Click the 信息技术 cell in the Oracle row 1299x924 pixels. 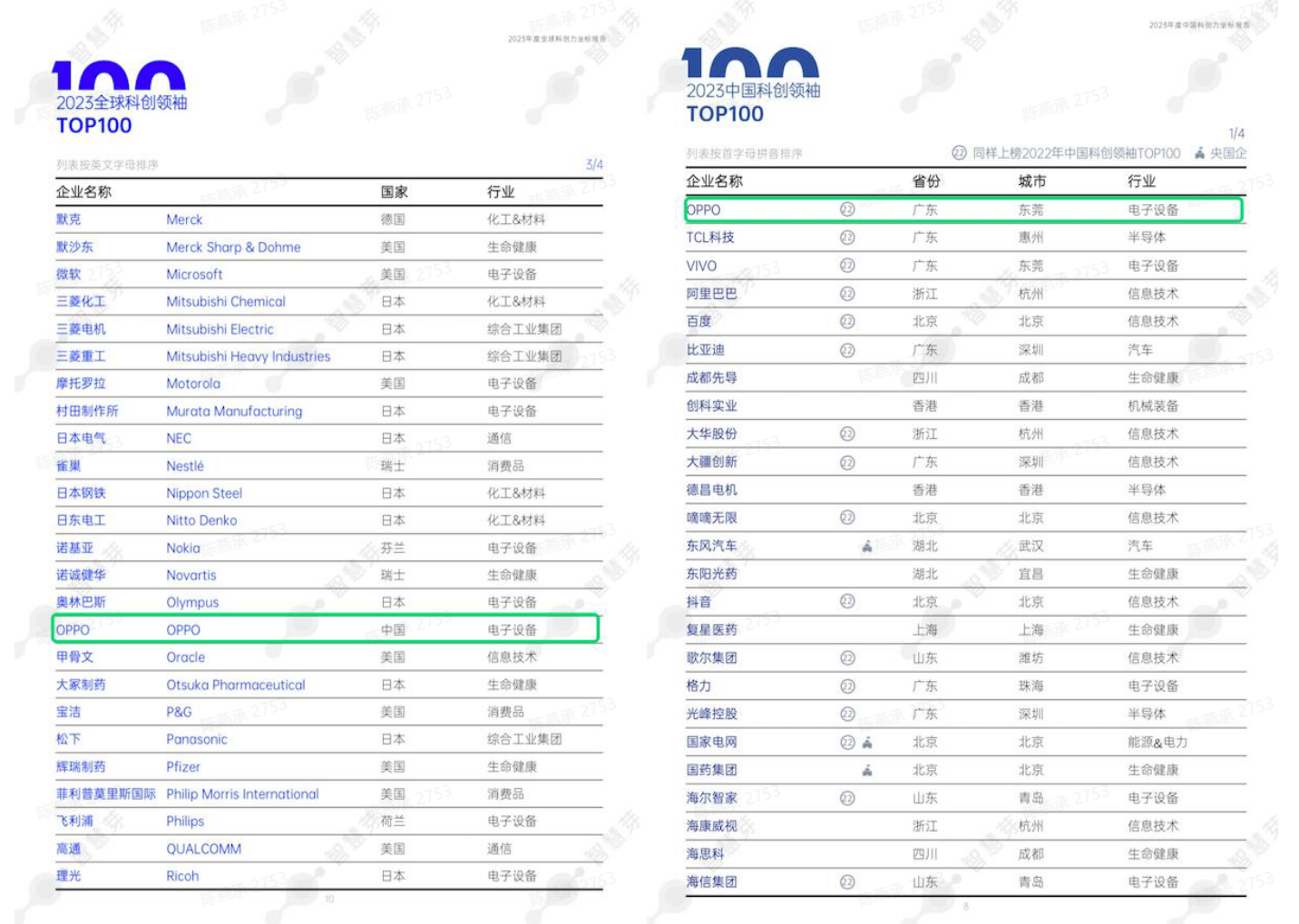(512, 657)
